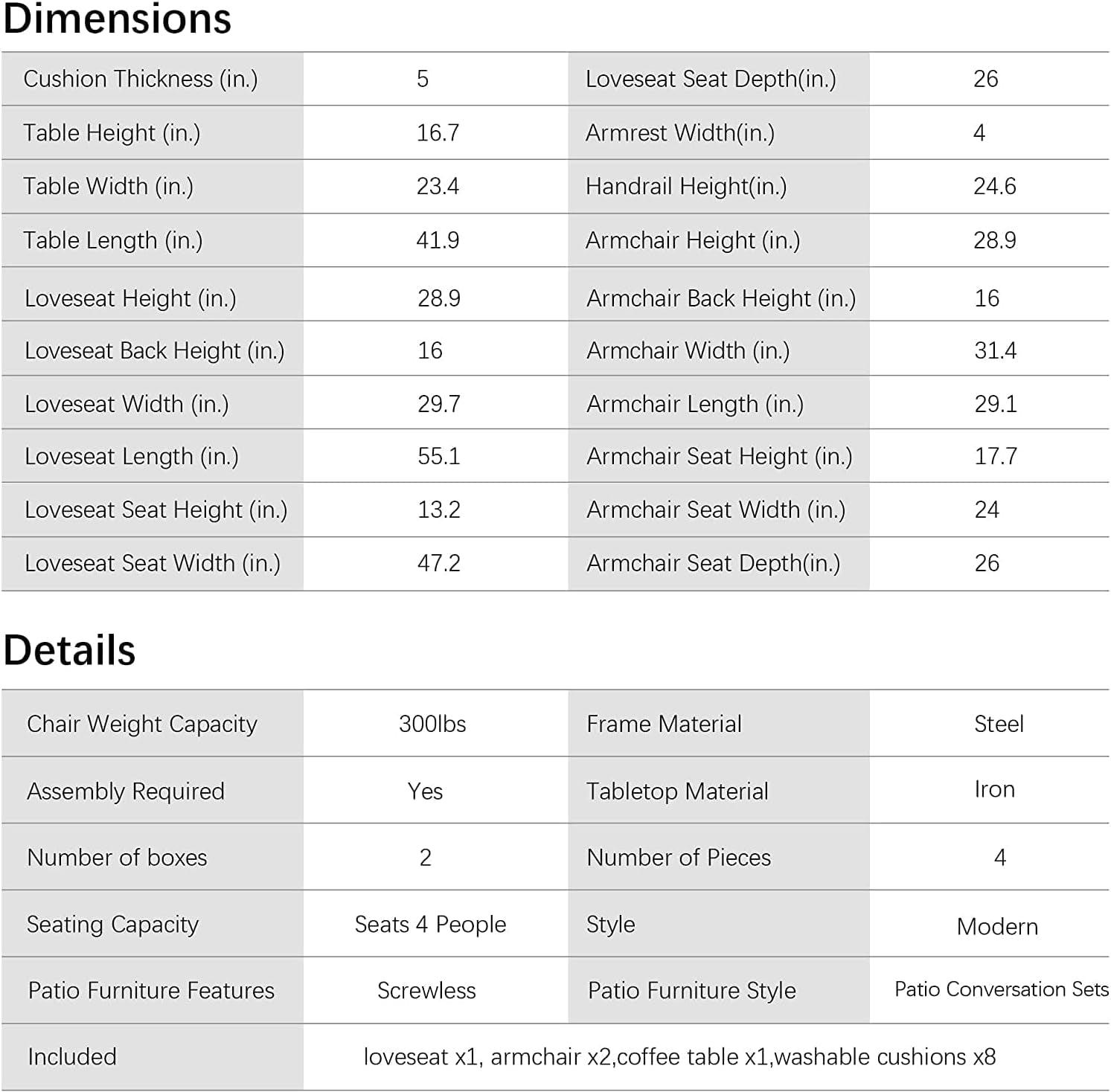Select the Tabletop Material Iron value
The width and height of the screenshot is (1111, 1092).
point(995,789)
